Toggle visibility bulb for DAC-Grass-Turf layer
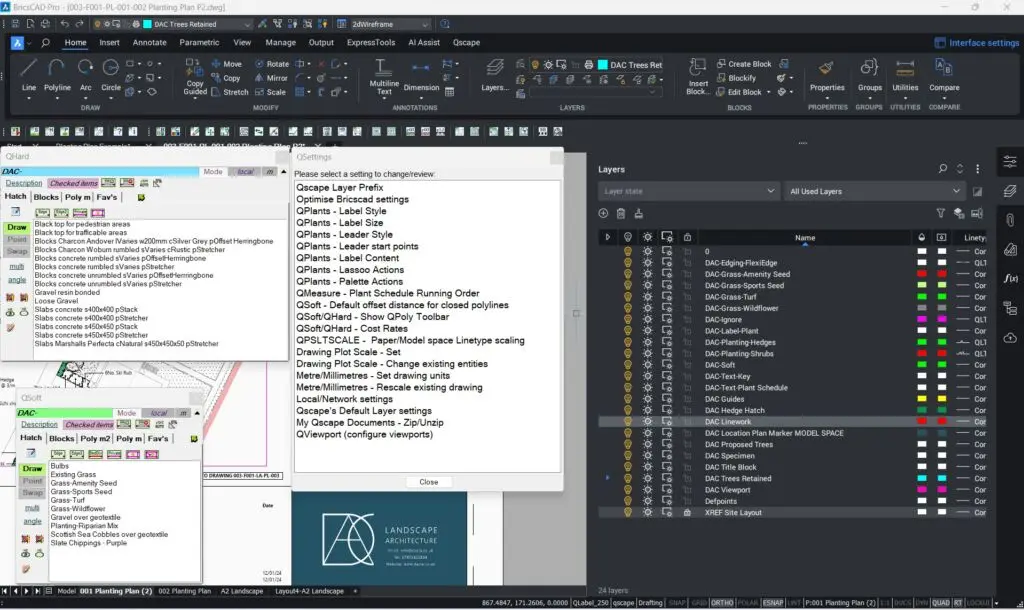Image resolution: width=1024 pixels, height=610 pixels. coord(628,297)
